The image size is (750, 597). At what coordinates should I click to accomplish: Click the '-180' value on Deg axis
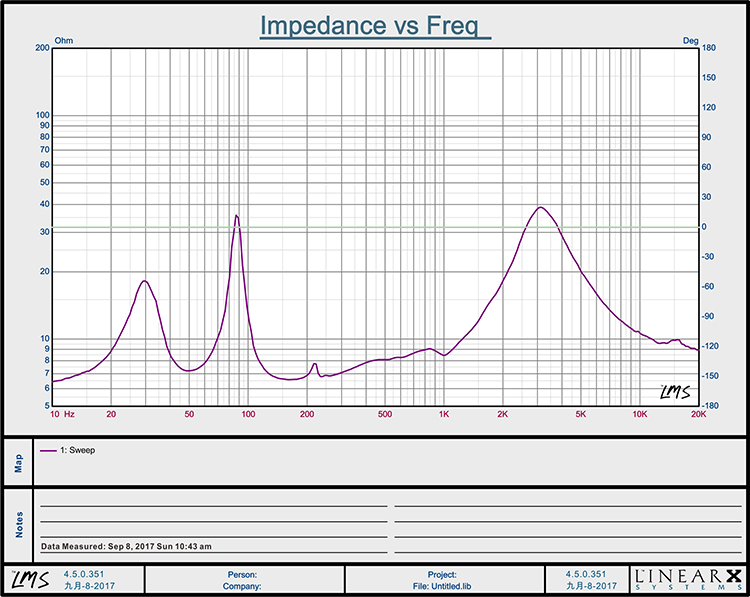[x=710, y=406]
